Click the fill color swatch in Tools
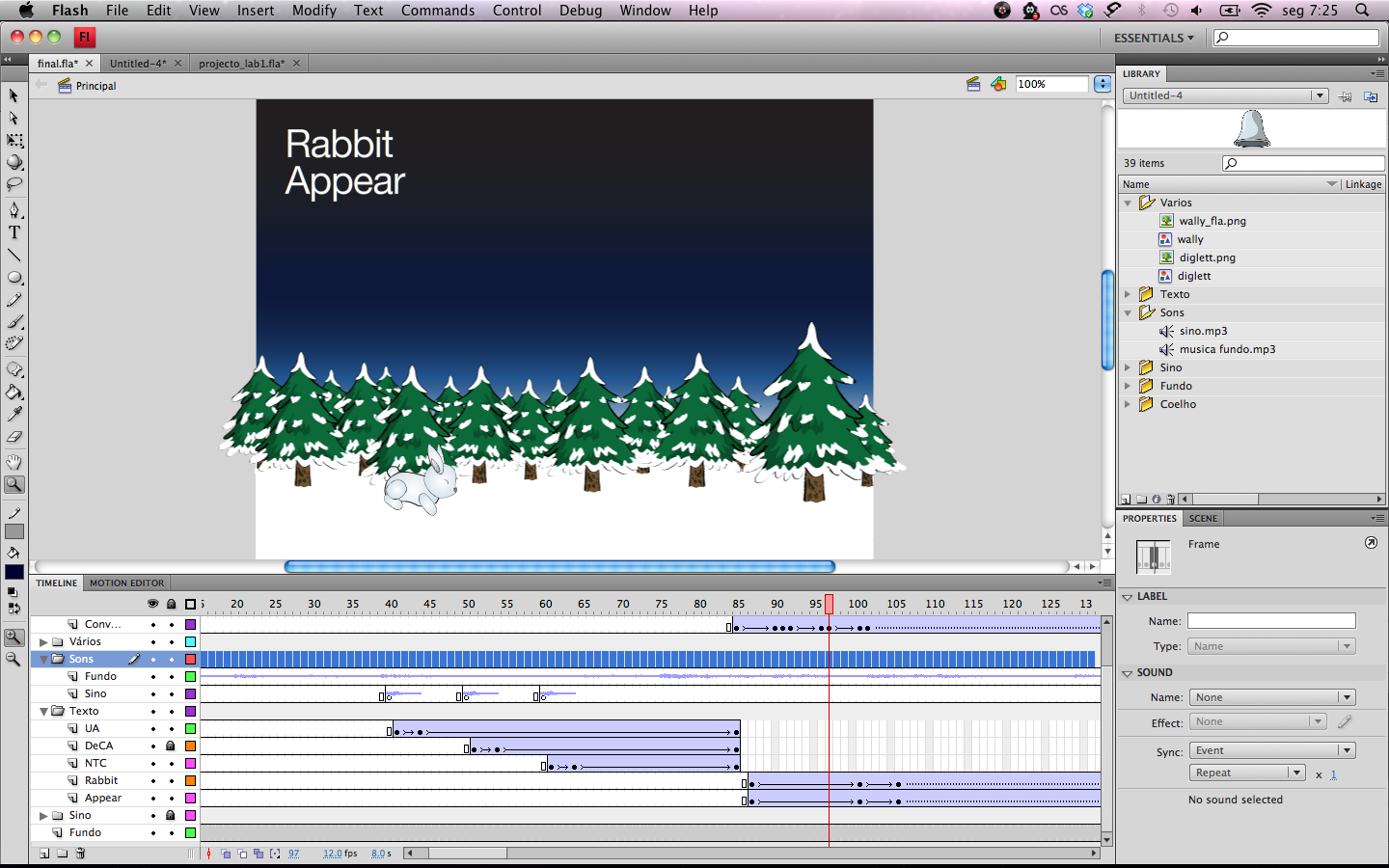The width and height of the screenshot is (1389, 868). [x=14, y=572]
